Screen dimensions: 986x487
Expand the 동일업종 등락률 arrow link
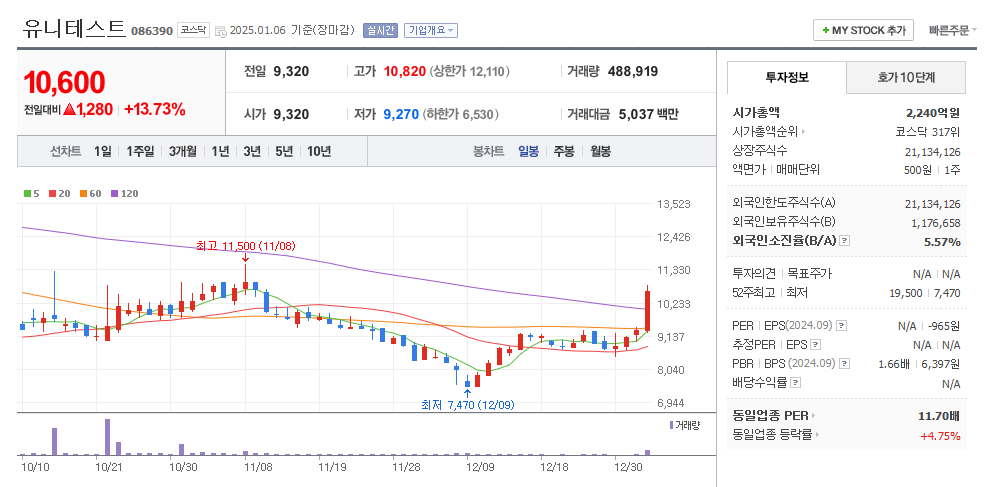(817, 434)
